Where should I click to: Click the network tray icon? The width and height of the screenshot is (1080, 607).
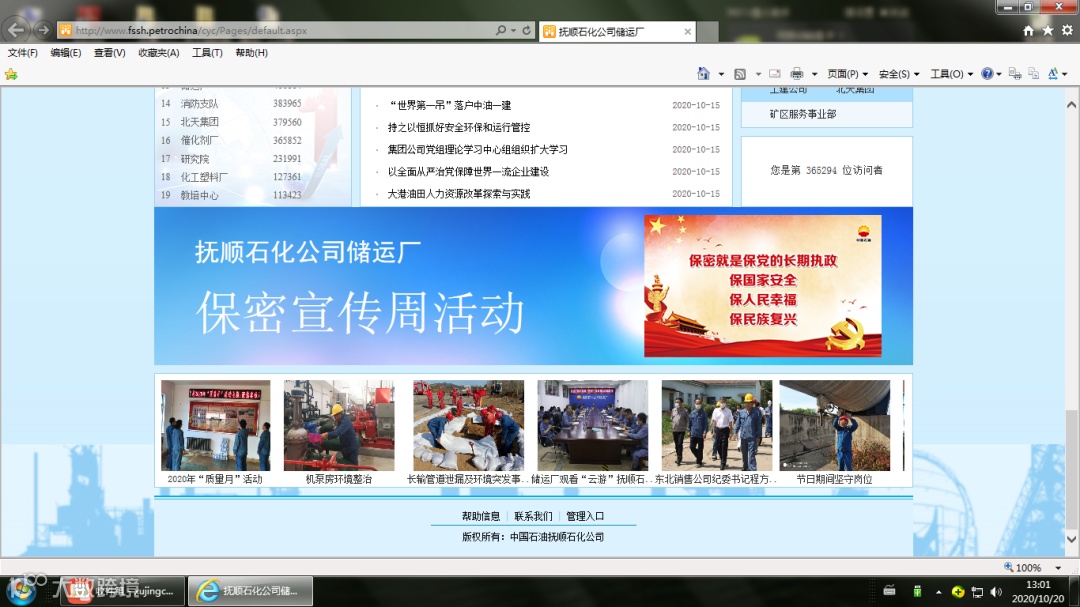[x=977, y=592]
